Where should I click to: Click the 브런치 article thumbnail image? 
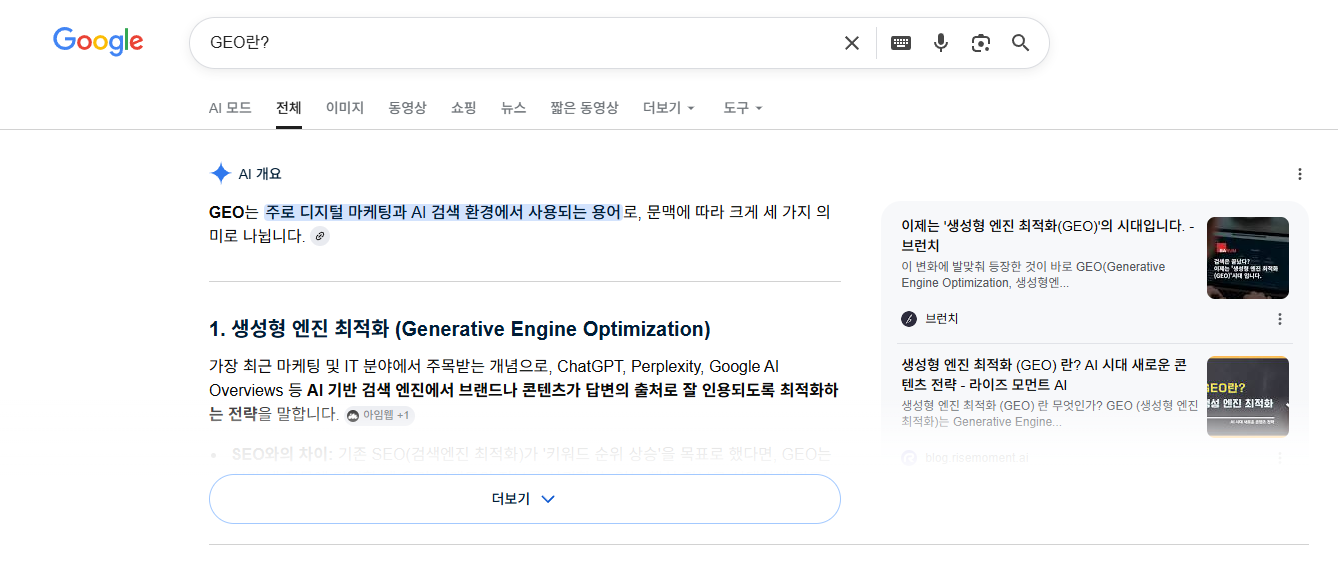[x=1248, y=258]
